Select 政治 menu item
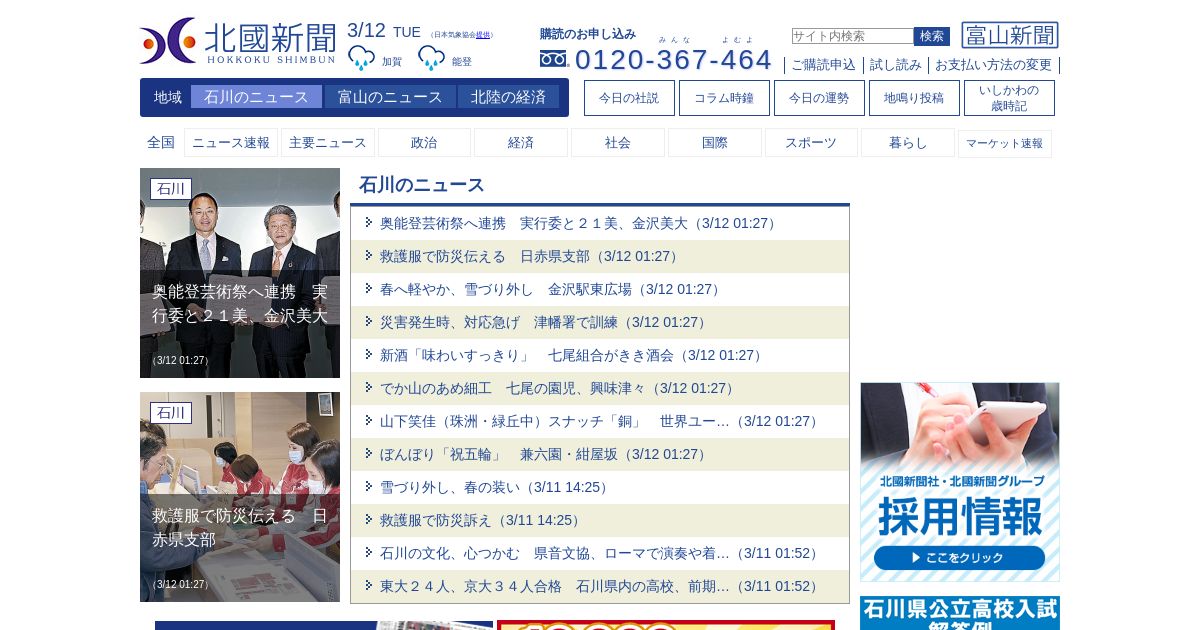This screenshot has height=630, width=1200. (424, 143)
